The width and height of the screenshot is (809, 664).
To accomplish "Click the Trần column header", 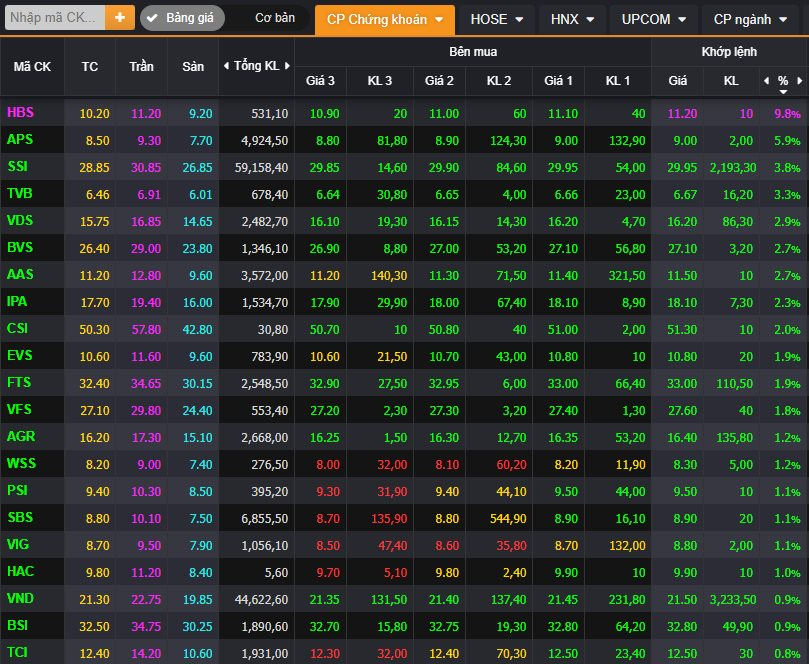I will coord(142,66).
